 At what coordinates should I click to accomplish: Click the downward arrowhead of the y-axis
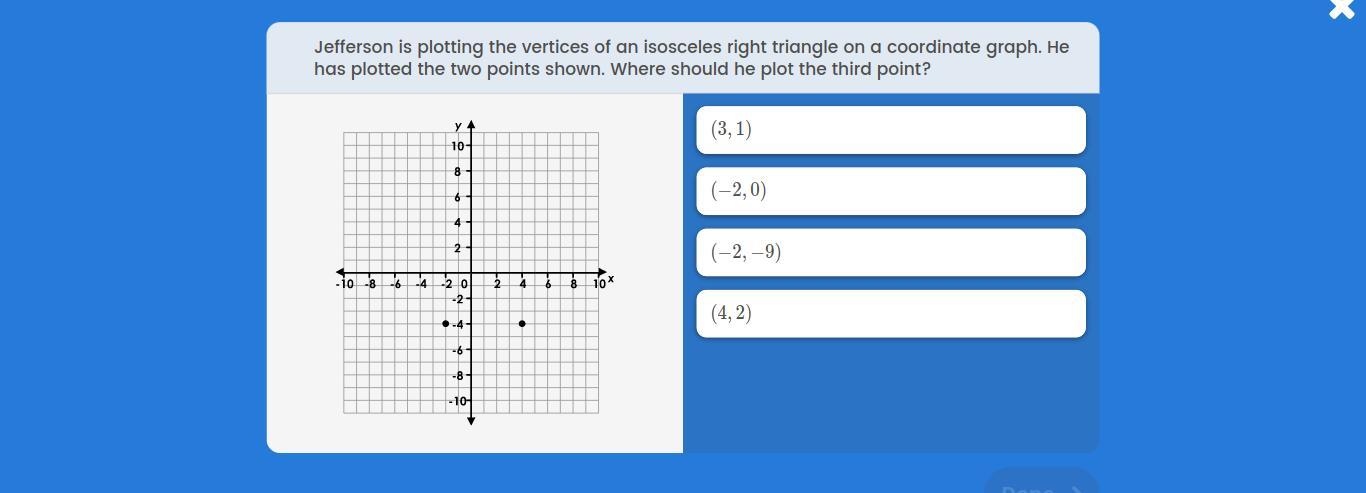click(471, 420)
